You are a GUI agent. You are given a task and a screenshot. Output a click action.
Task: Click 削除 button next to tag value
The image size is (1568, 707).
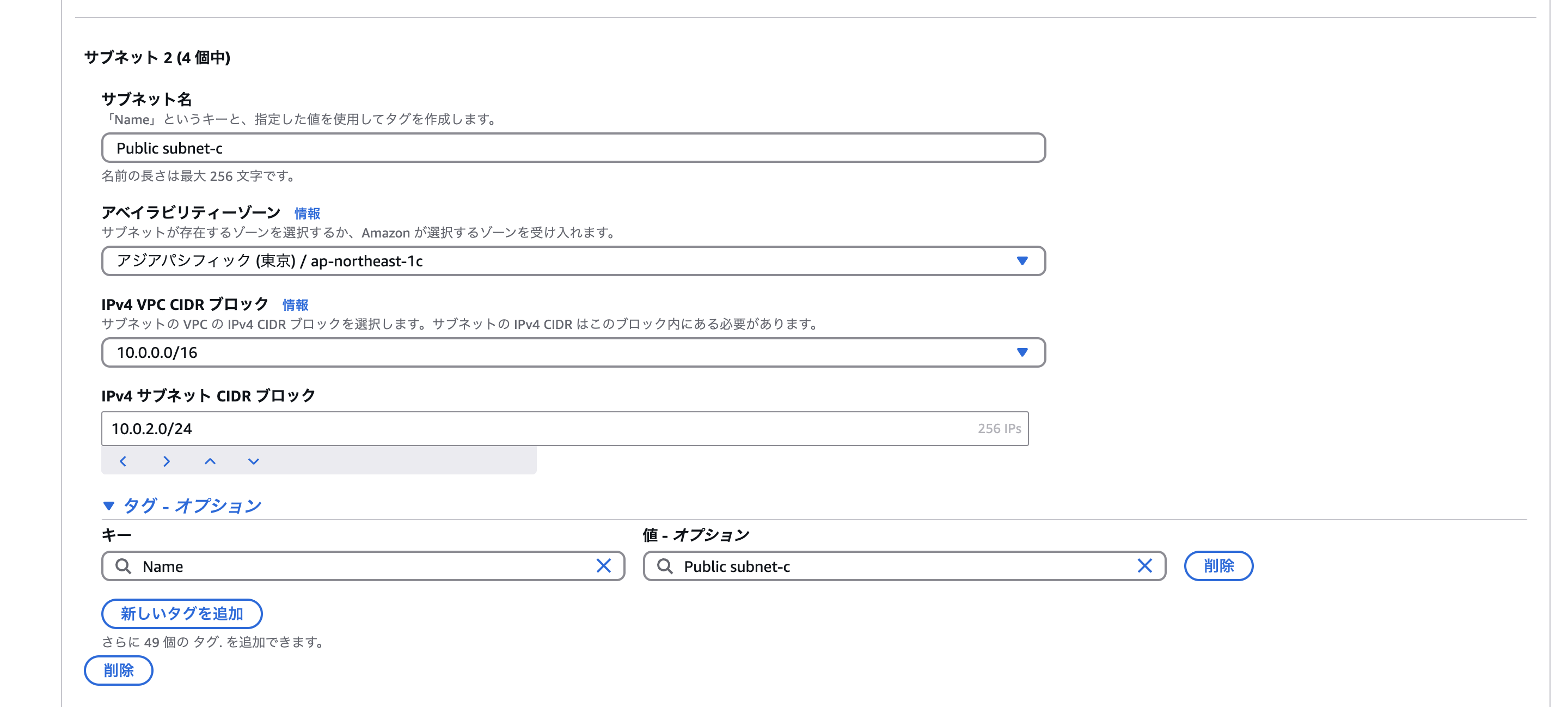(x=1218, y=566)
